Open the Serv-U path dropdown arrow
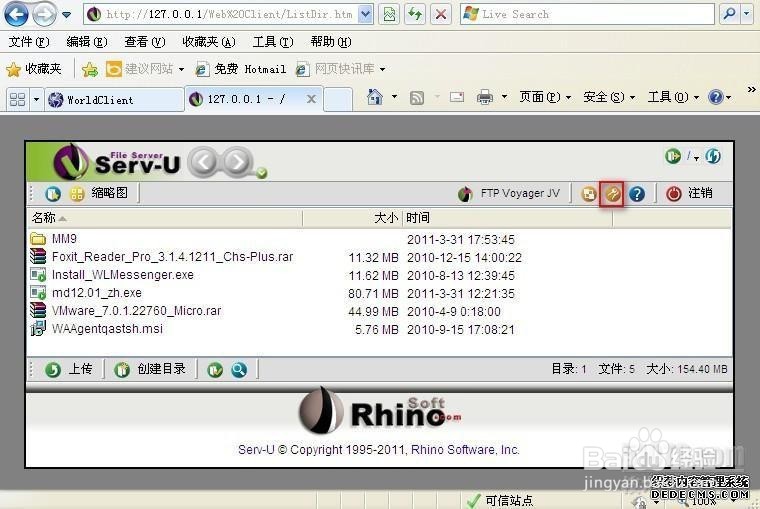 click(x=697, y=159)
